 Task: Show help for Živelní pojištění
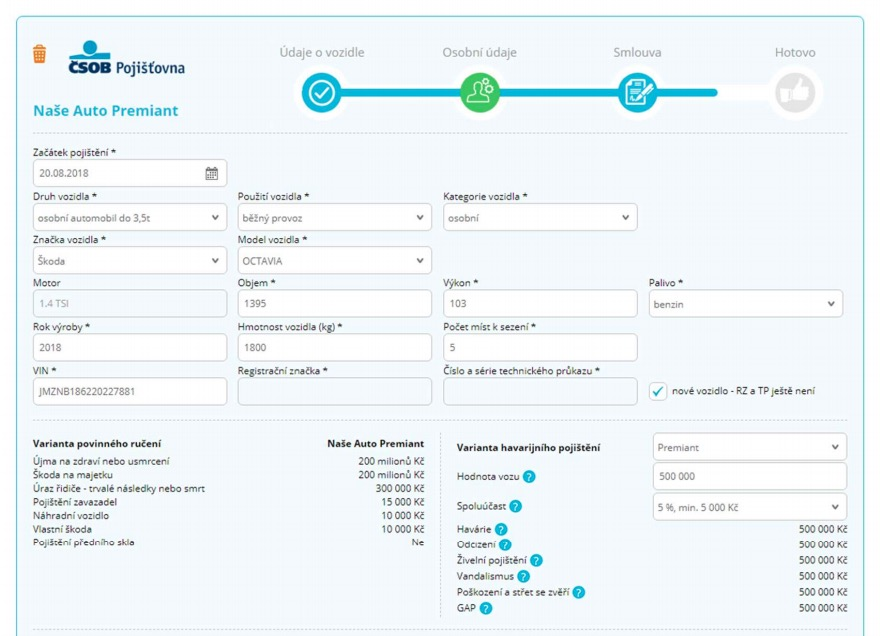pyautogui.click(x=536, y=560)
